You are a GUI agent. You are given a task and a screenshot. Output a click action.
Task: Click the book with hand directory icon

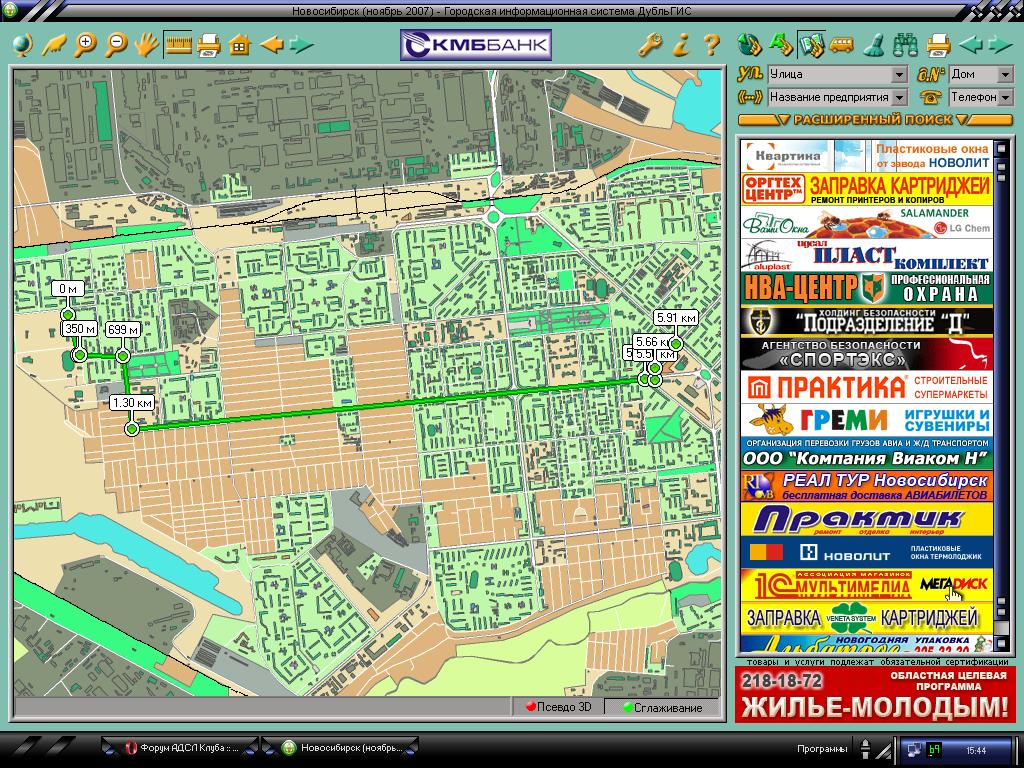click(811, 44)
